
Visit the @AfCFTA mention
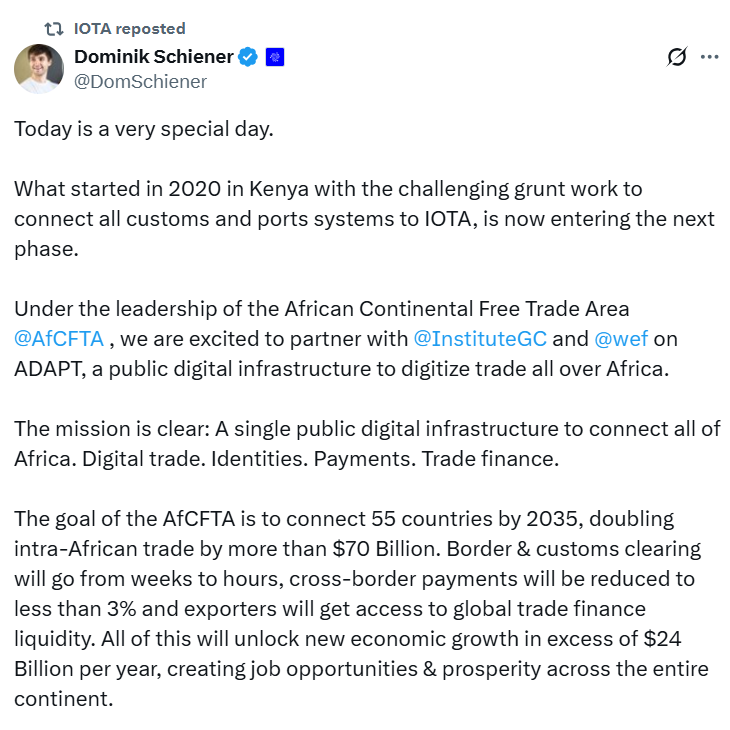tap(59, 339)
